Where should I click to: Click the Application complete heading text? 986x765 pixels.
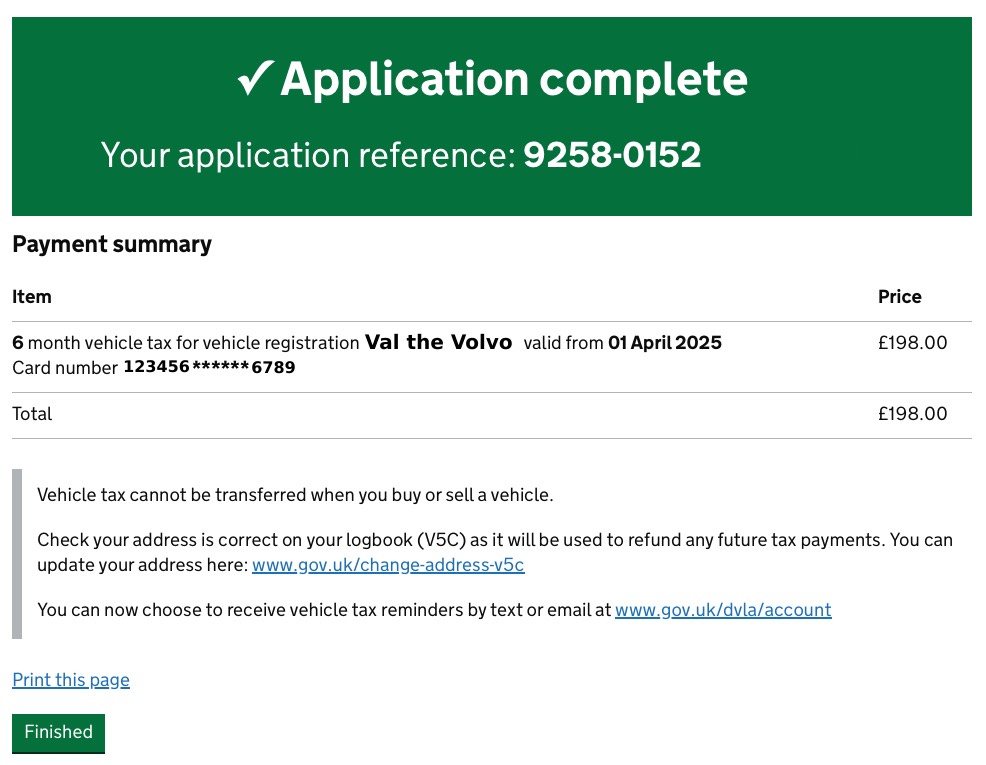pyautogui.click(x=514, y=80)
